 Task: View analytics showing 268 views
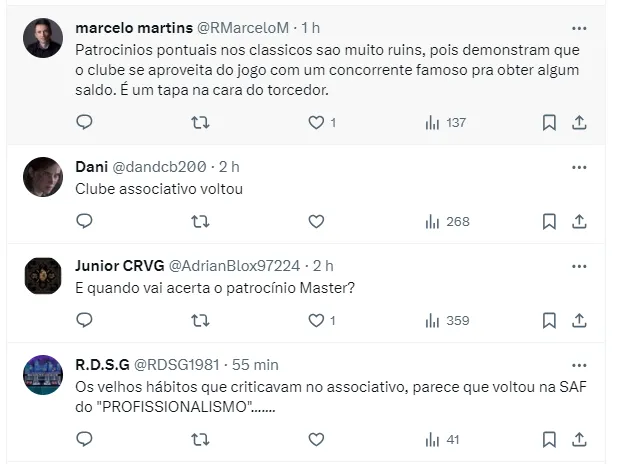pyautogui.click(x=447, y=222)
